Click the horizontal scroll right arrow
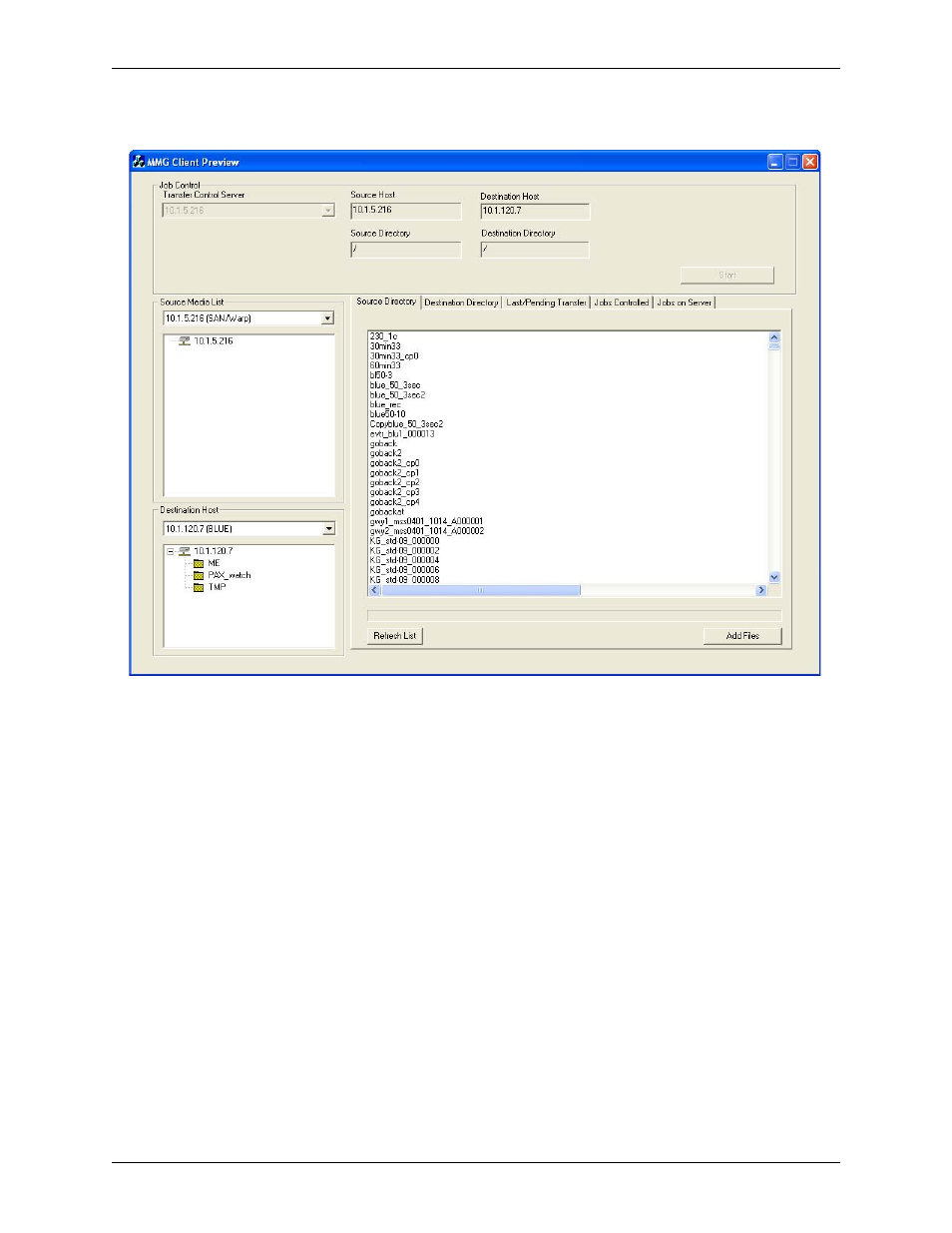This screenshot has height=1233, width=952. point(761,590)
